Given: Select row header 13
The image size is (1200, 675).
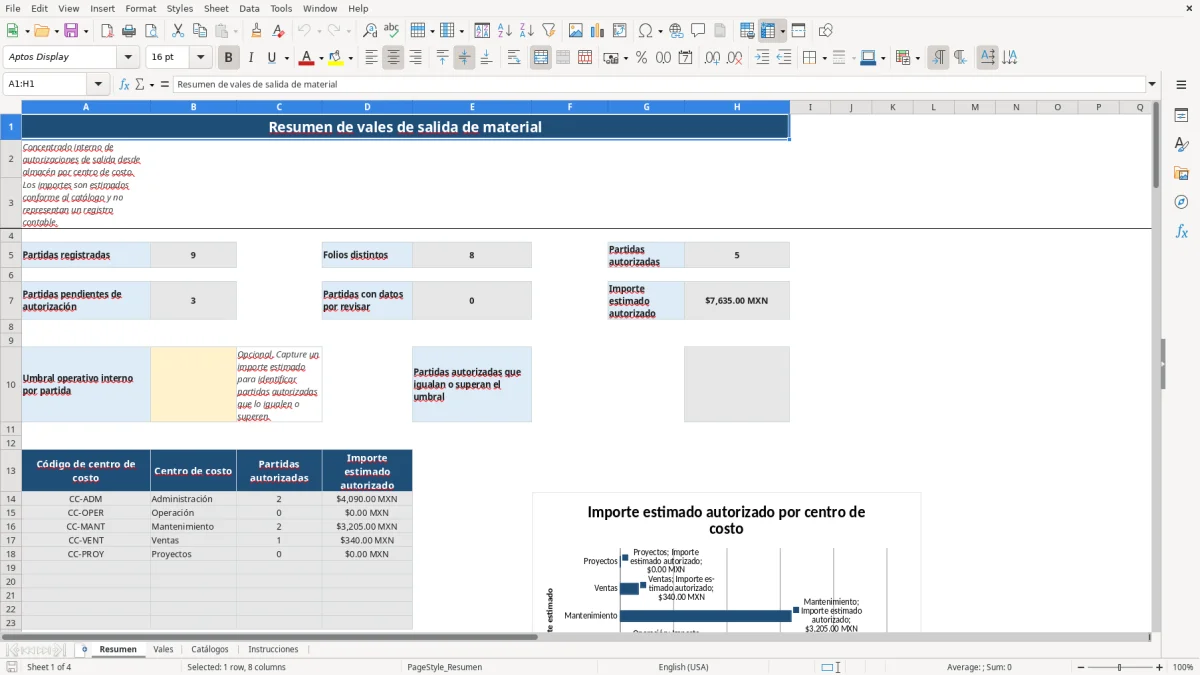Looking at the screenshot, I should (11, 470).
